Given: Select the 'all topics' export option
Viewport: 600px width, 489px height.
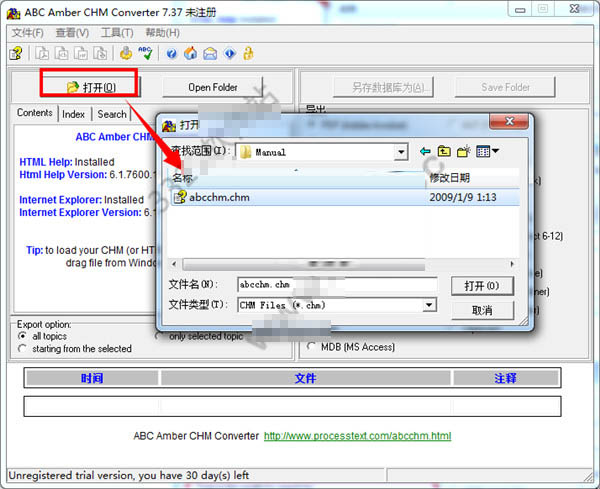Looking at the screenshot, I should (x=22, y=336).
